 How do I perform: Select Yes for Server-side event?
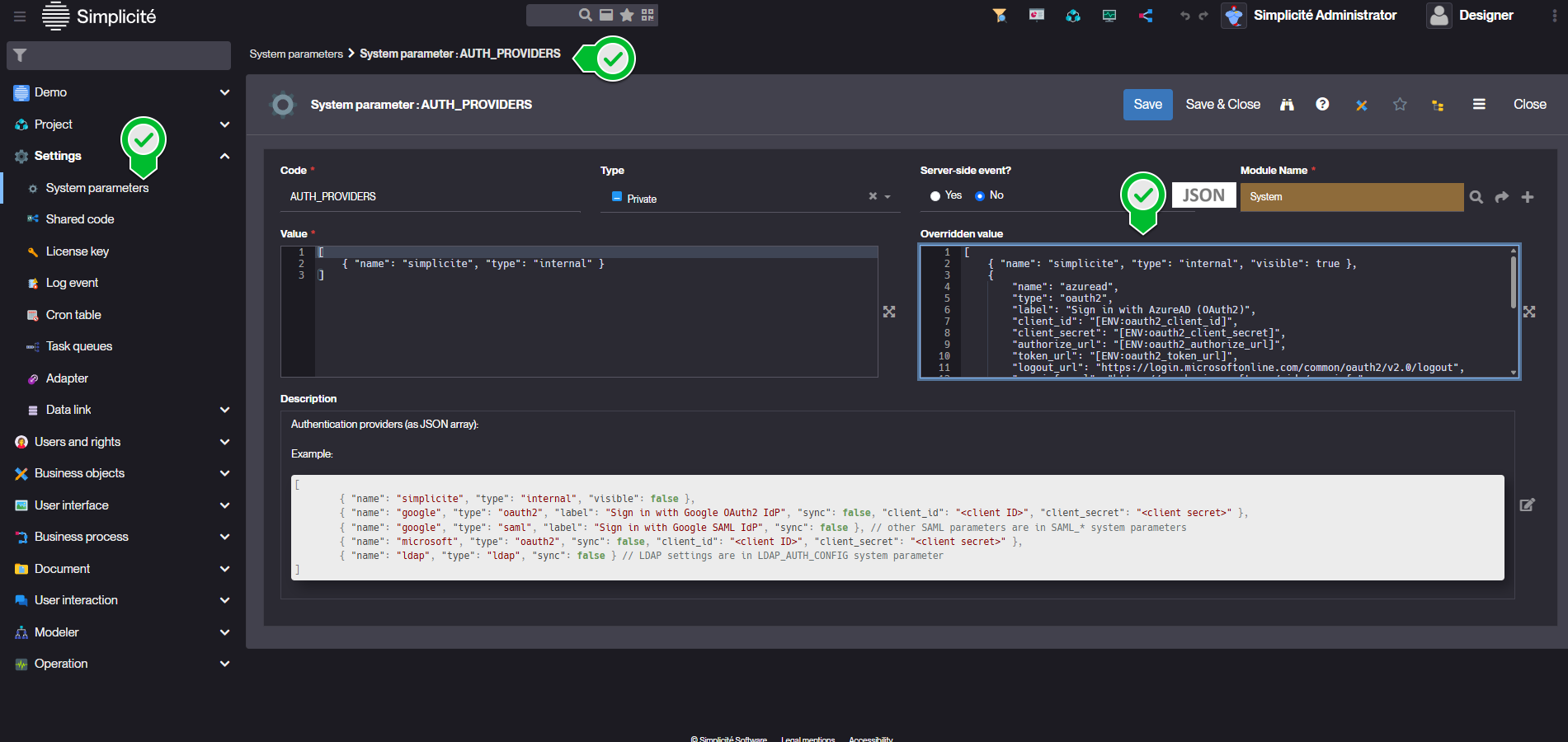point(935,196)
